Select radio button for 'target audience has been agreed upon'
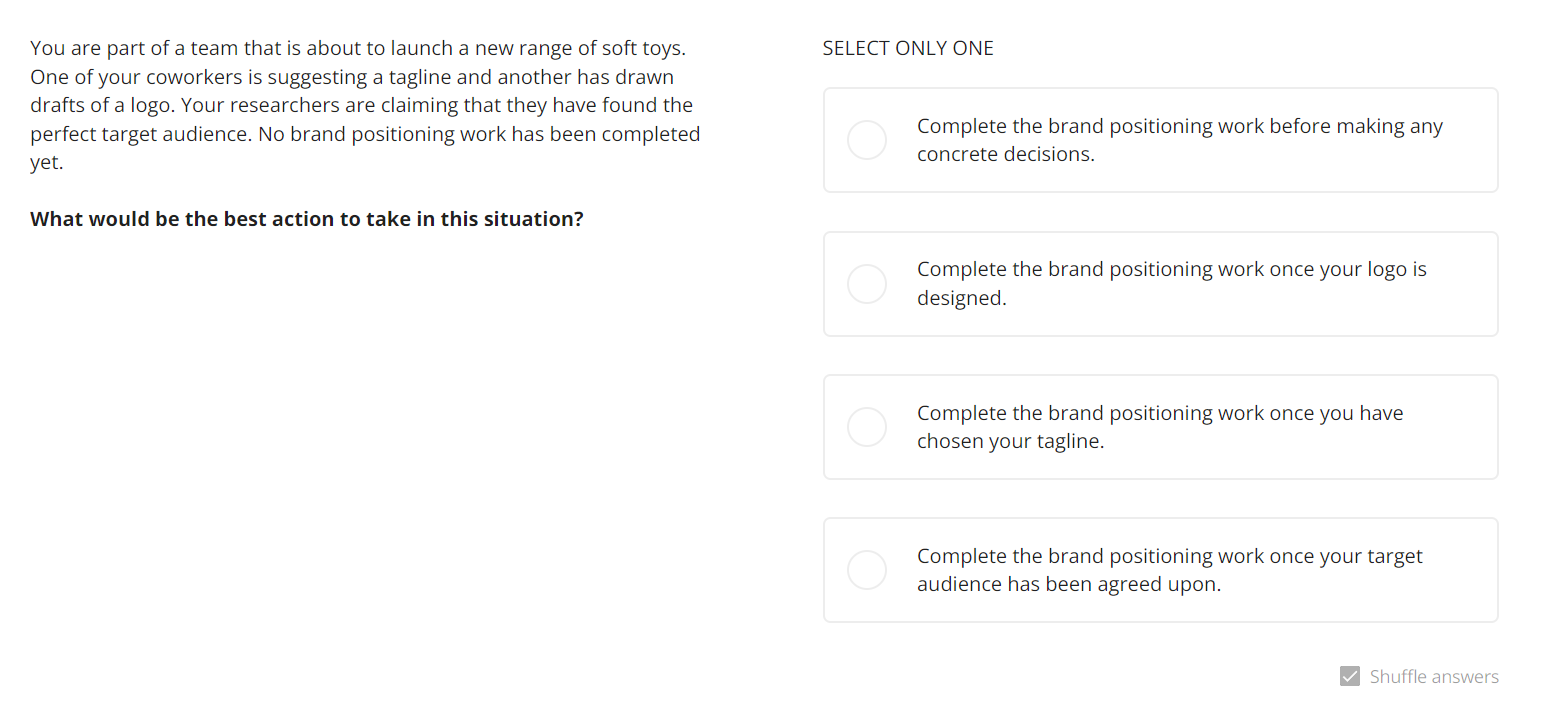This screenshot has height=719, width=1541. pyautogui.click(x=866, y=570)
